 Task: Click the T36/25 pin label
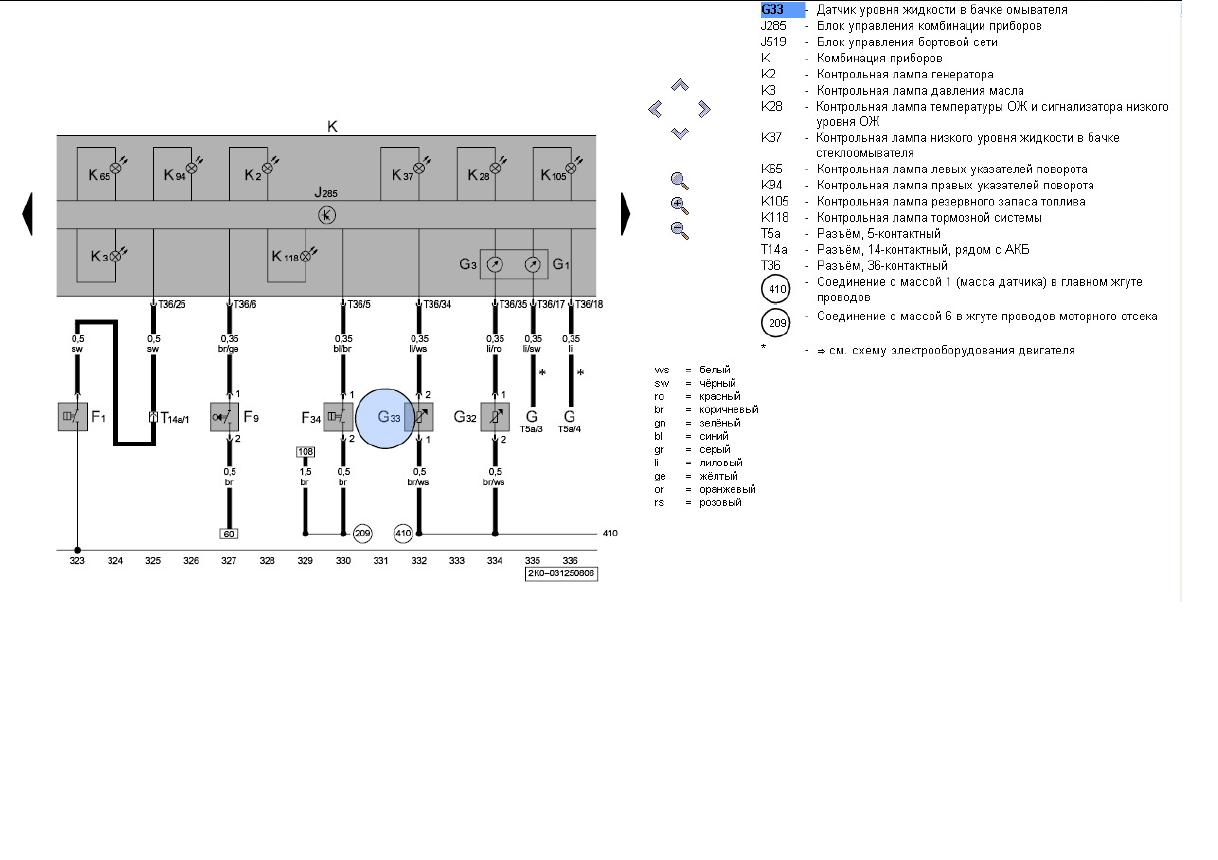point(172,304)
